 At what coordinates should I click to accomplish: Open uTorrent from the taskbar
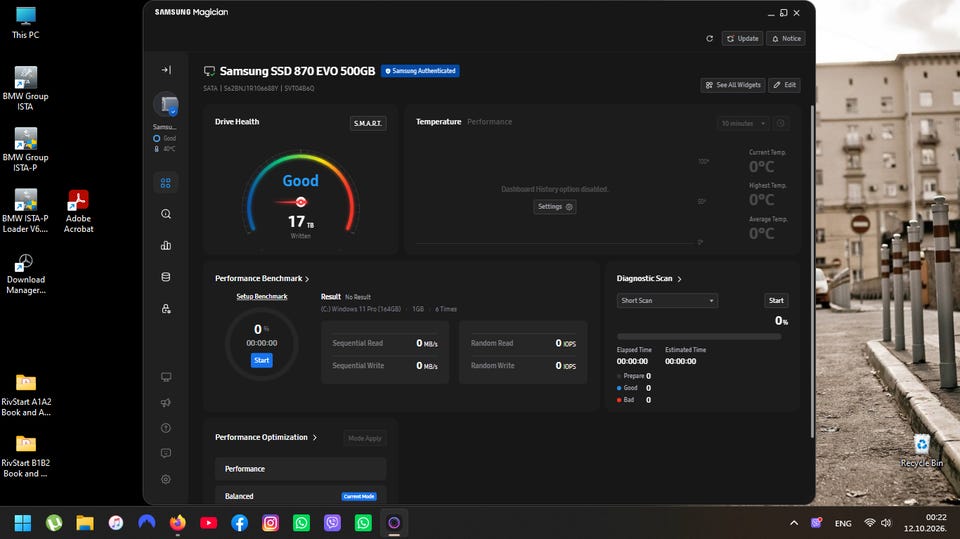click(x=54, y=523)
